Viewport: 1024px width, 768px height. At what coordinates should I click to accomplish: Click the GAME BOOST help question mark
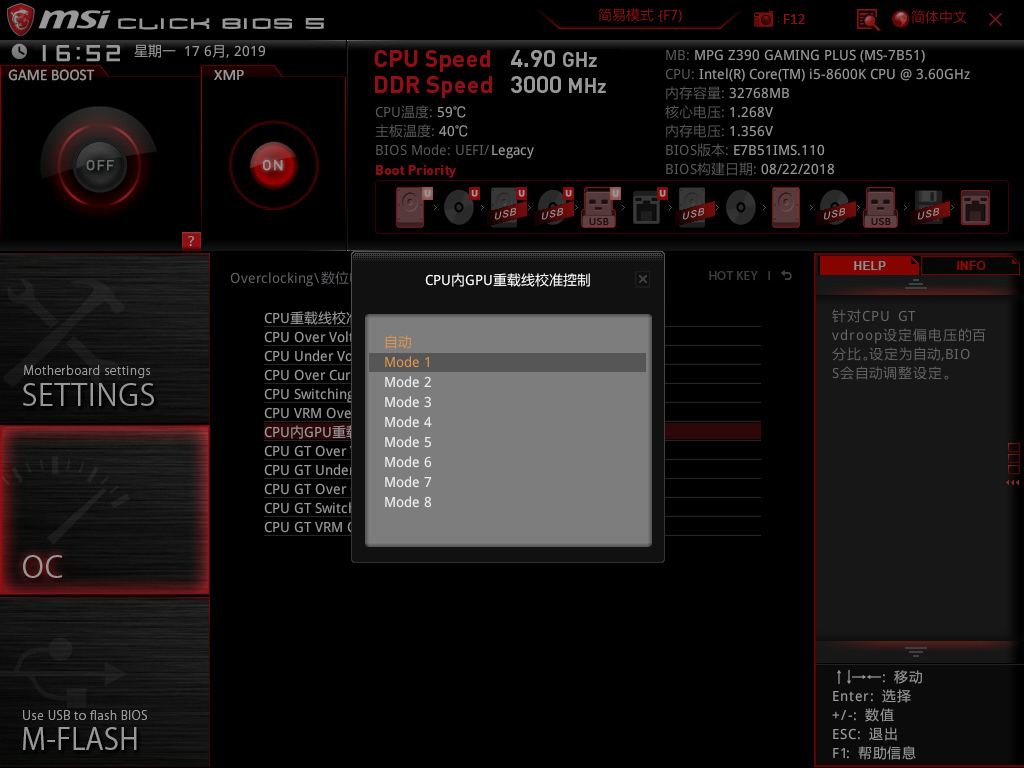[x=191, y=240]
